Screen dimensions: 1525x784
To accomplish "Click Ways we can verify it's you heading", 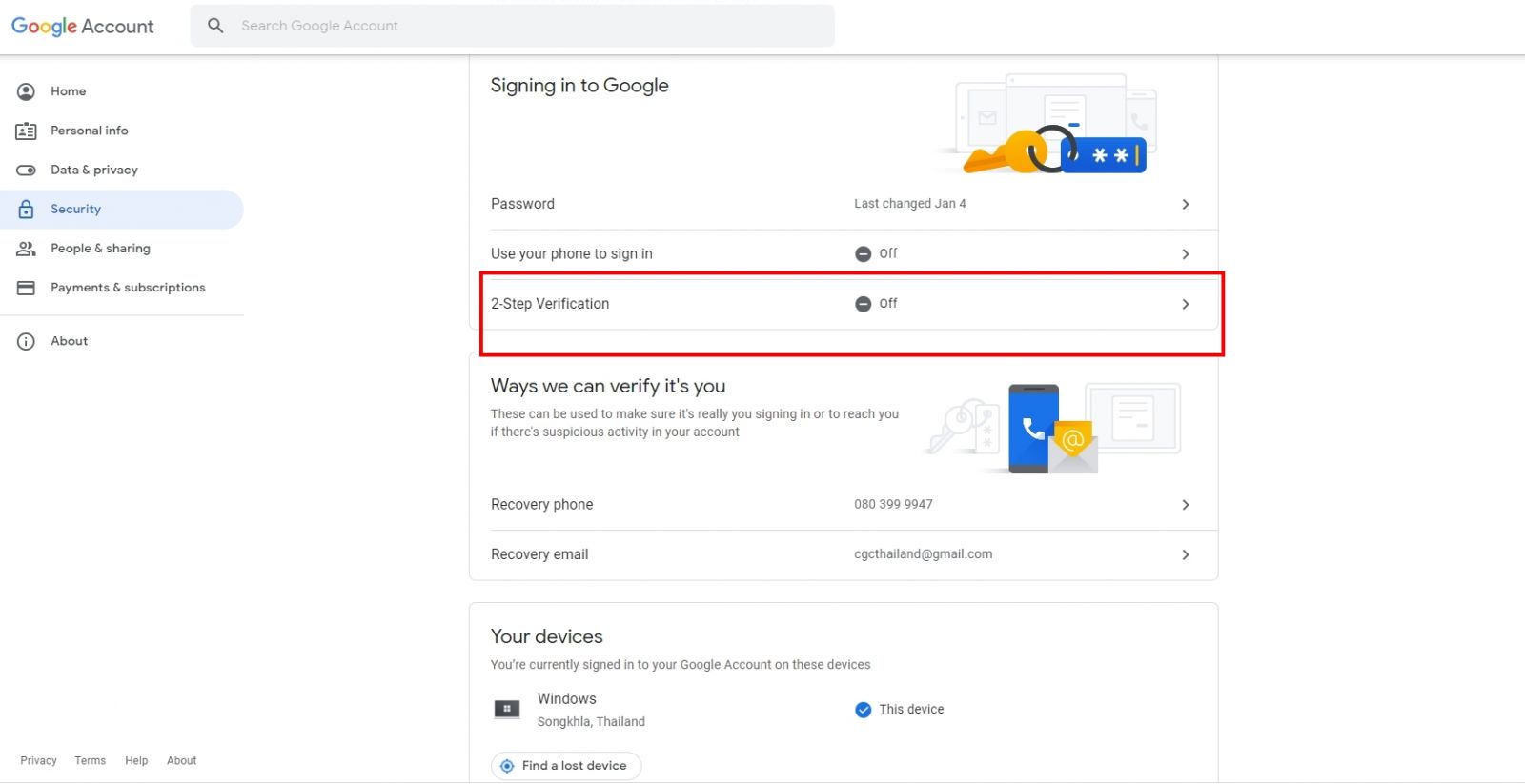I will tap(608, 386).
